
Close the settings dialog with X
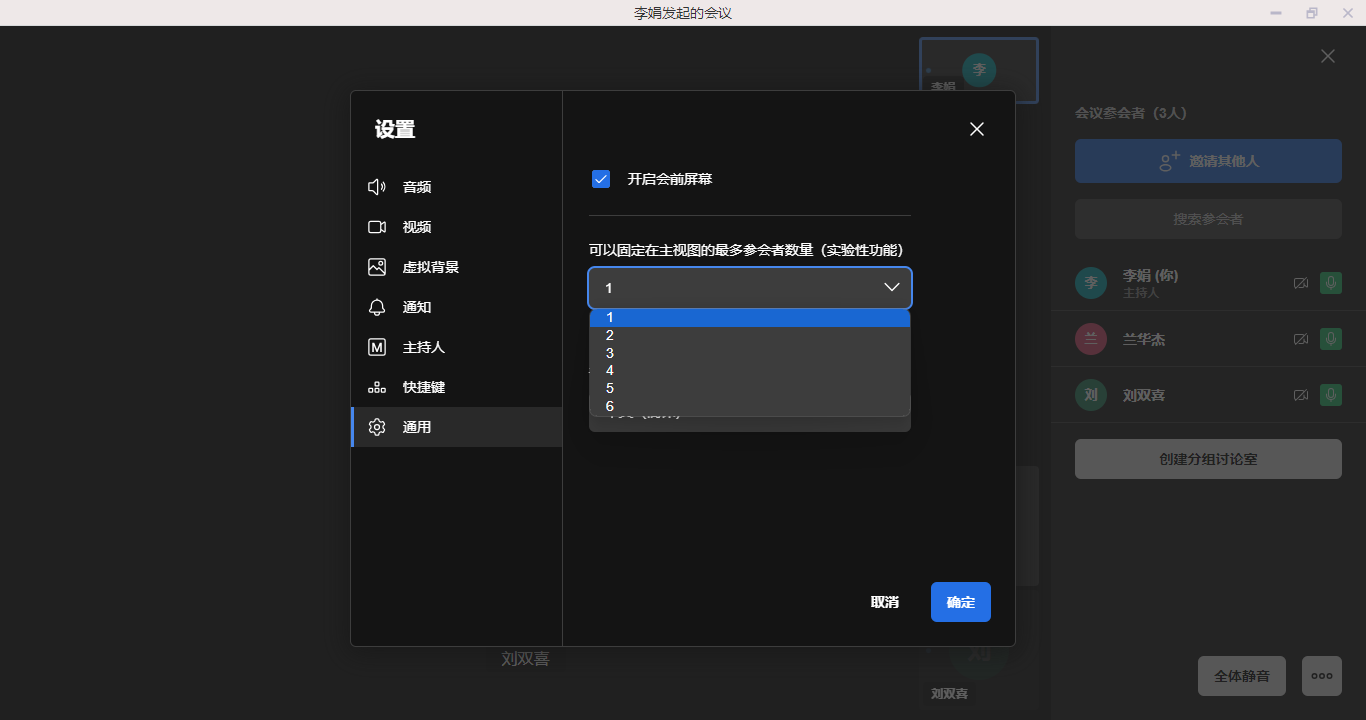point(977,129)
